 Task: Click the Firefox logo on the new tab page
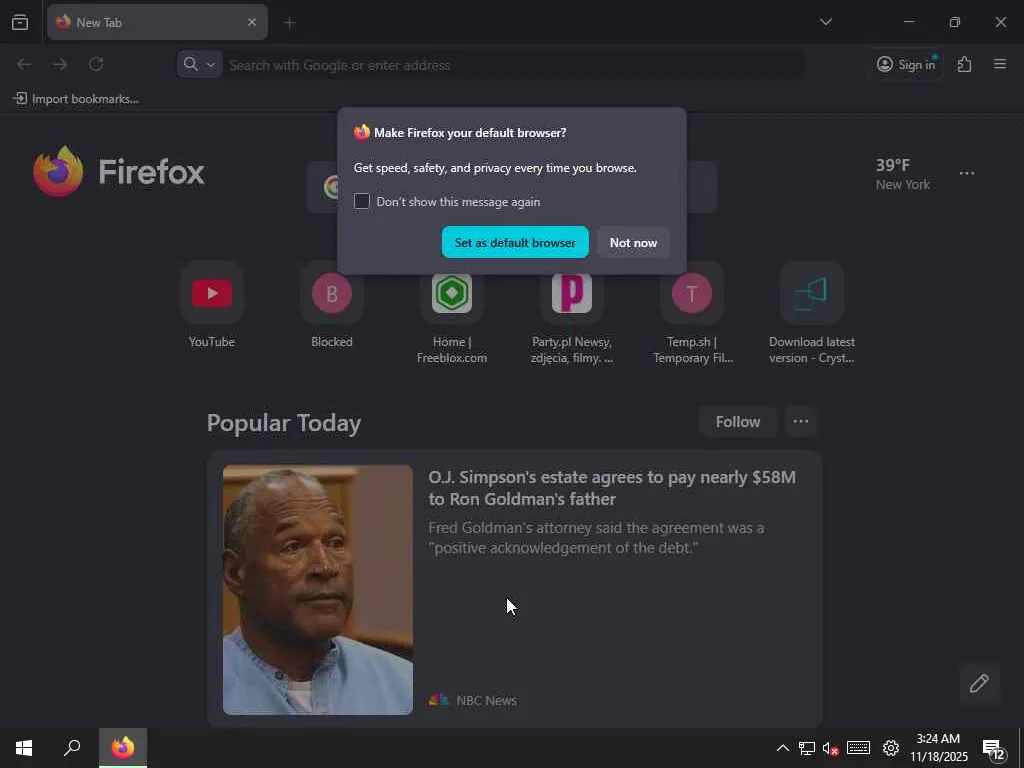pos(120,172)
